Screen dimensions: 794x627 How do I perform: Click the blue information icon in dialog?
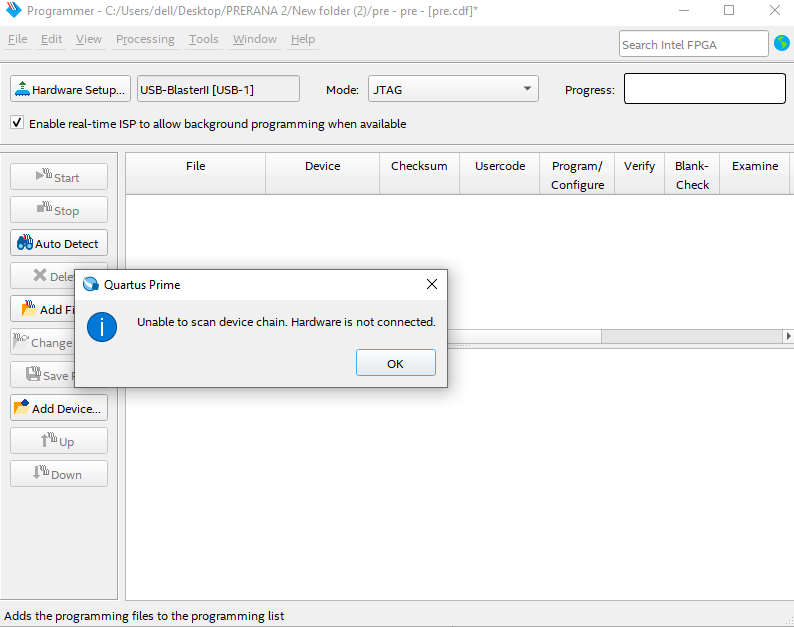pos(102,327)
